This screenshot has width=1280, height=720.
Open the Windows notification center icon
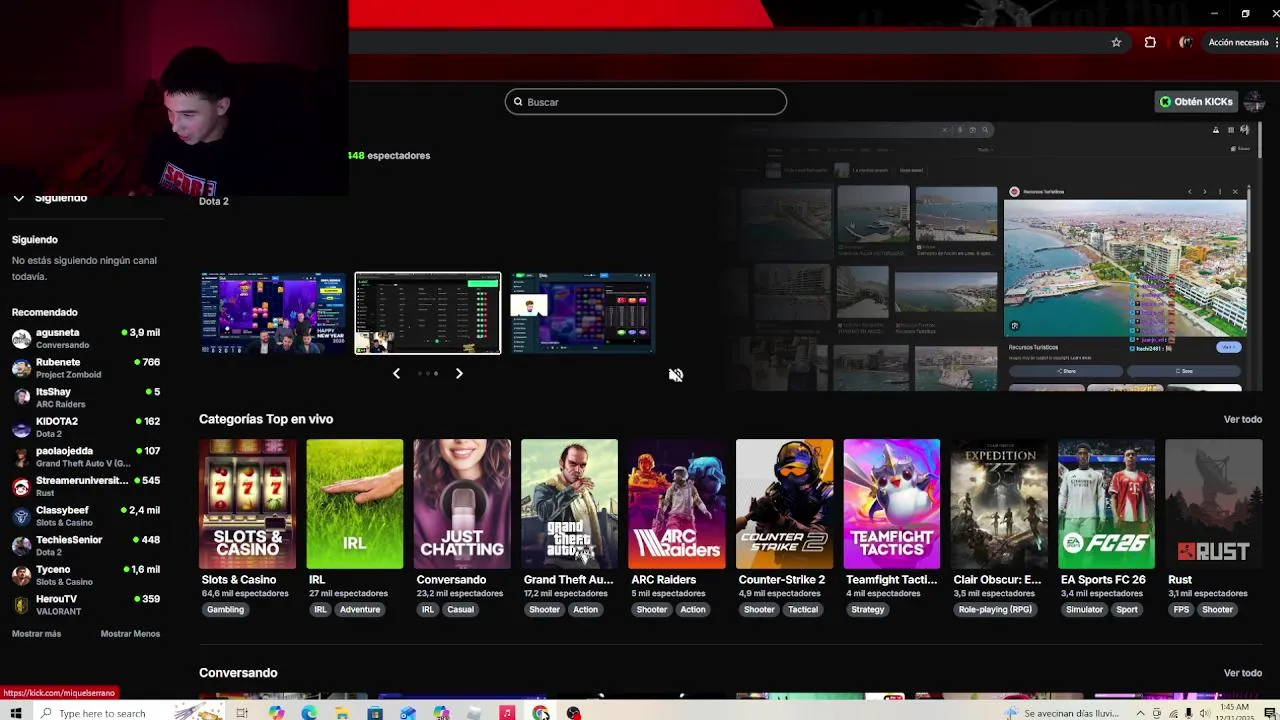tap(1270, 713)
